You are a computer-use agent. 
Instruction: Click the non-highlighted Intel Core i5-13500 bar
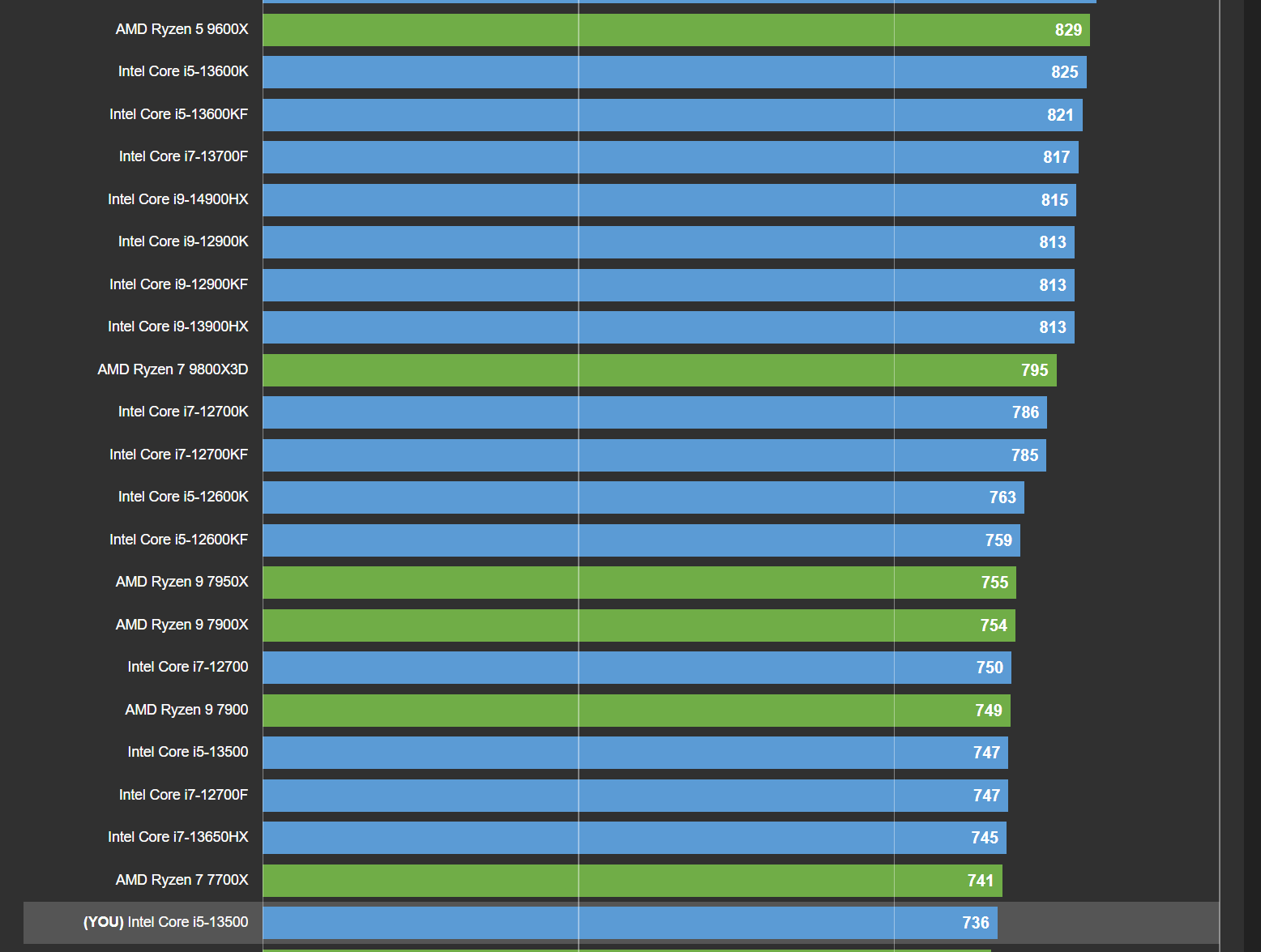635,753
